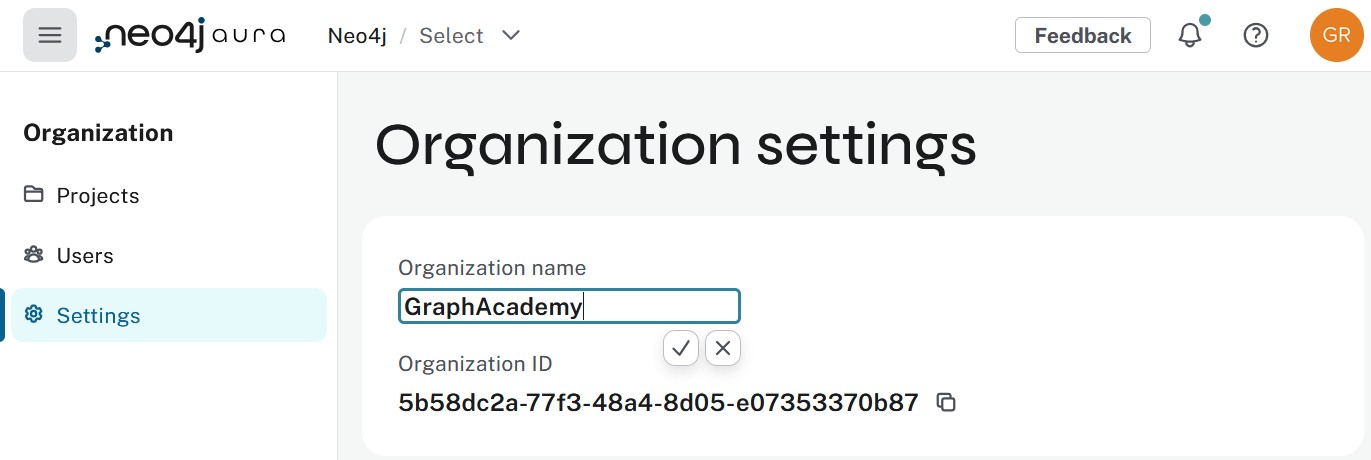This screenshot has height=460, width=1371.
Task: Cancel organization name edit with X
Action: [x=723, y=348]
